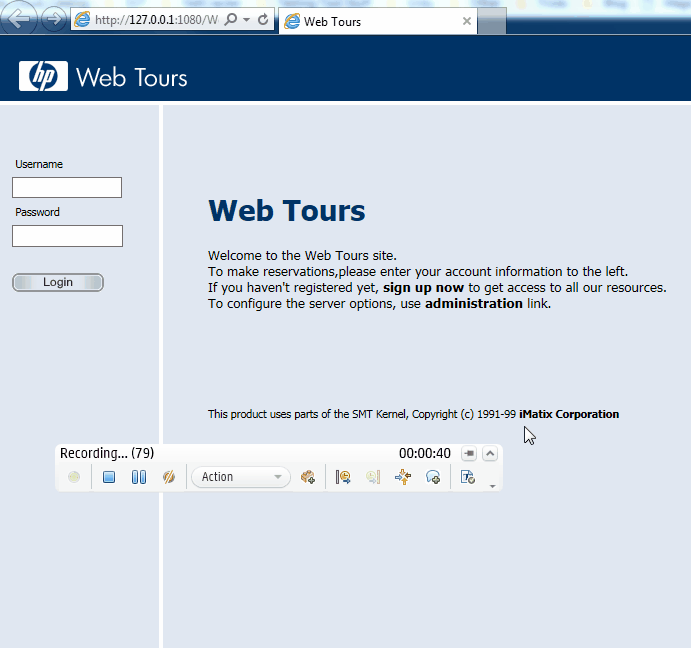This screenshot has width=691, height=648.
Task: Click the create new action icon
Action: [x=308, y=478]
